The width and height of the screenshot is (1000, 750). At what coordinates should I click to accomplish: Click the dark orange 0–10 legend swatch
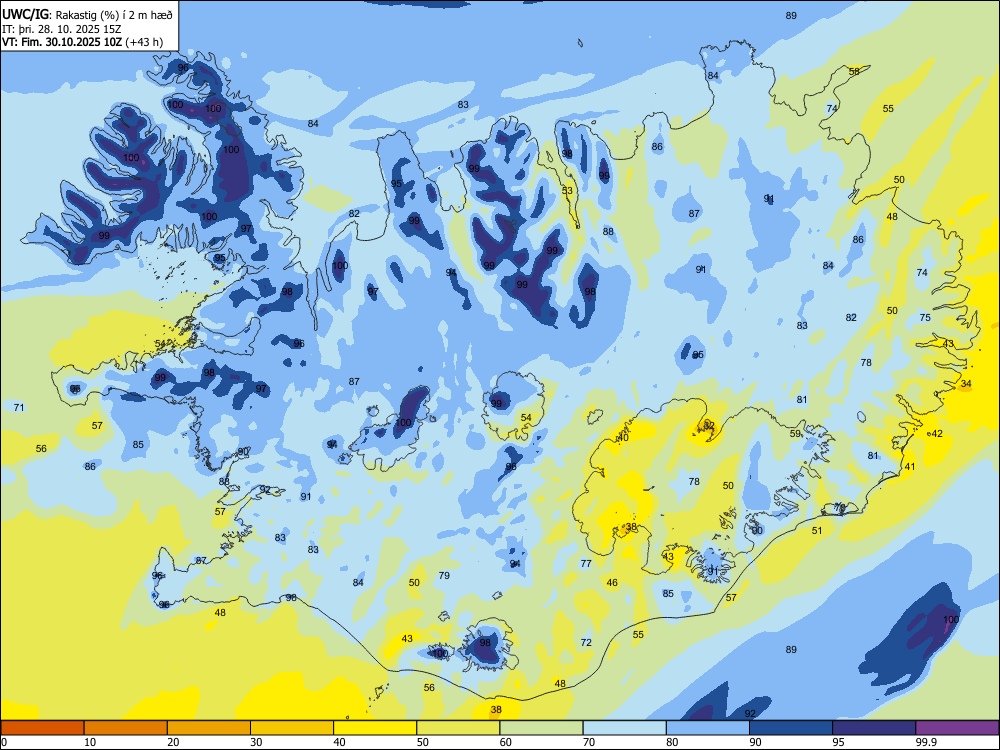click(x=42, y=728)
